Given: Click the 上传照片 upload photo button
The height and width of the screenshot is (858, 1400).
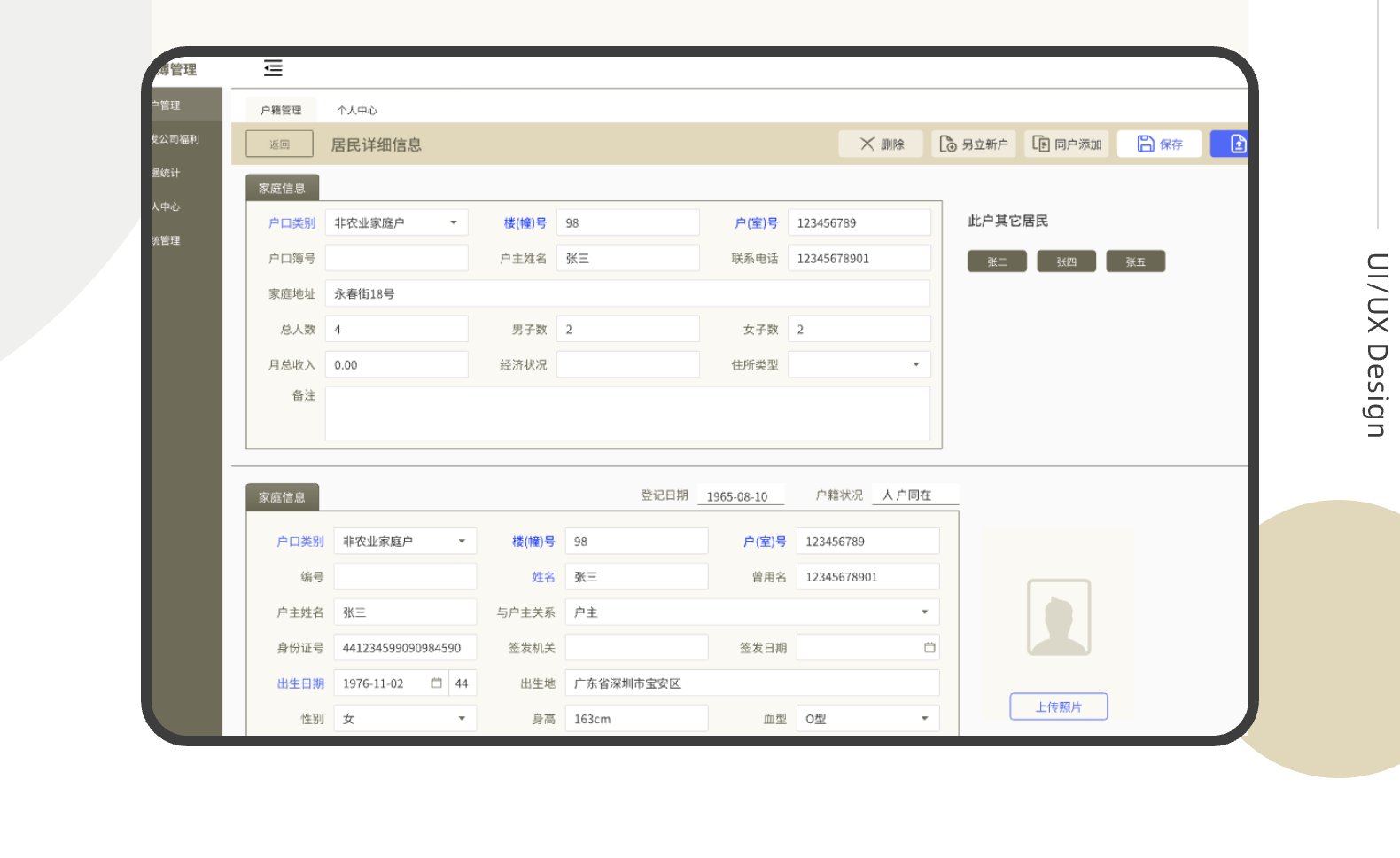Looking at the screenshot, I should coord(1058,706).
